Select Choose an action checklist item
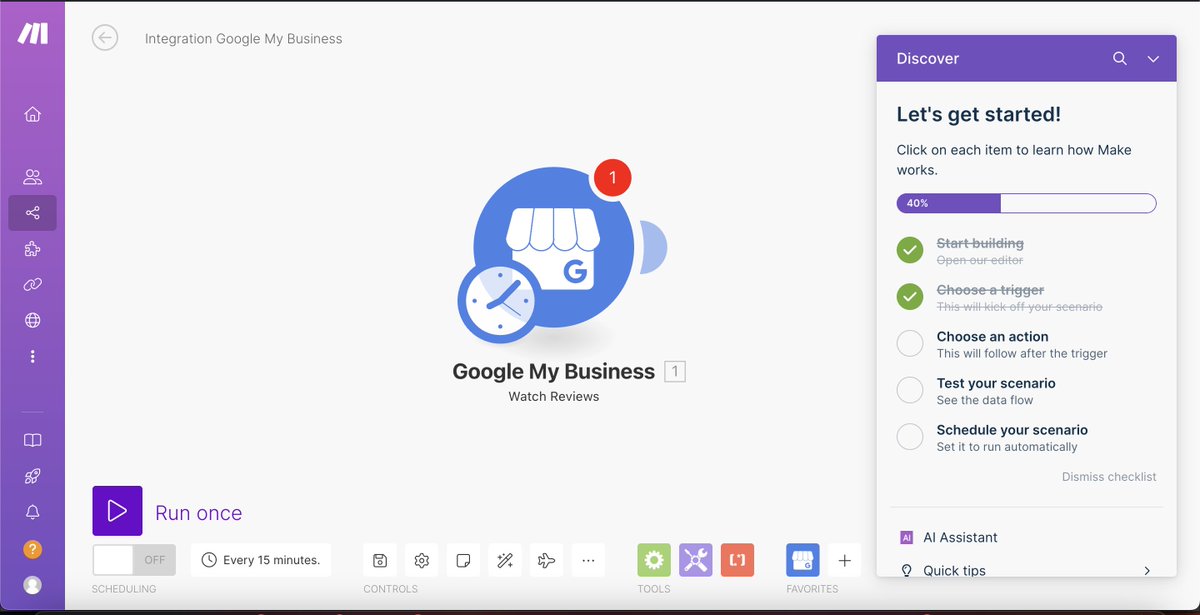 point(1026,344)
